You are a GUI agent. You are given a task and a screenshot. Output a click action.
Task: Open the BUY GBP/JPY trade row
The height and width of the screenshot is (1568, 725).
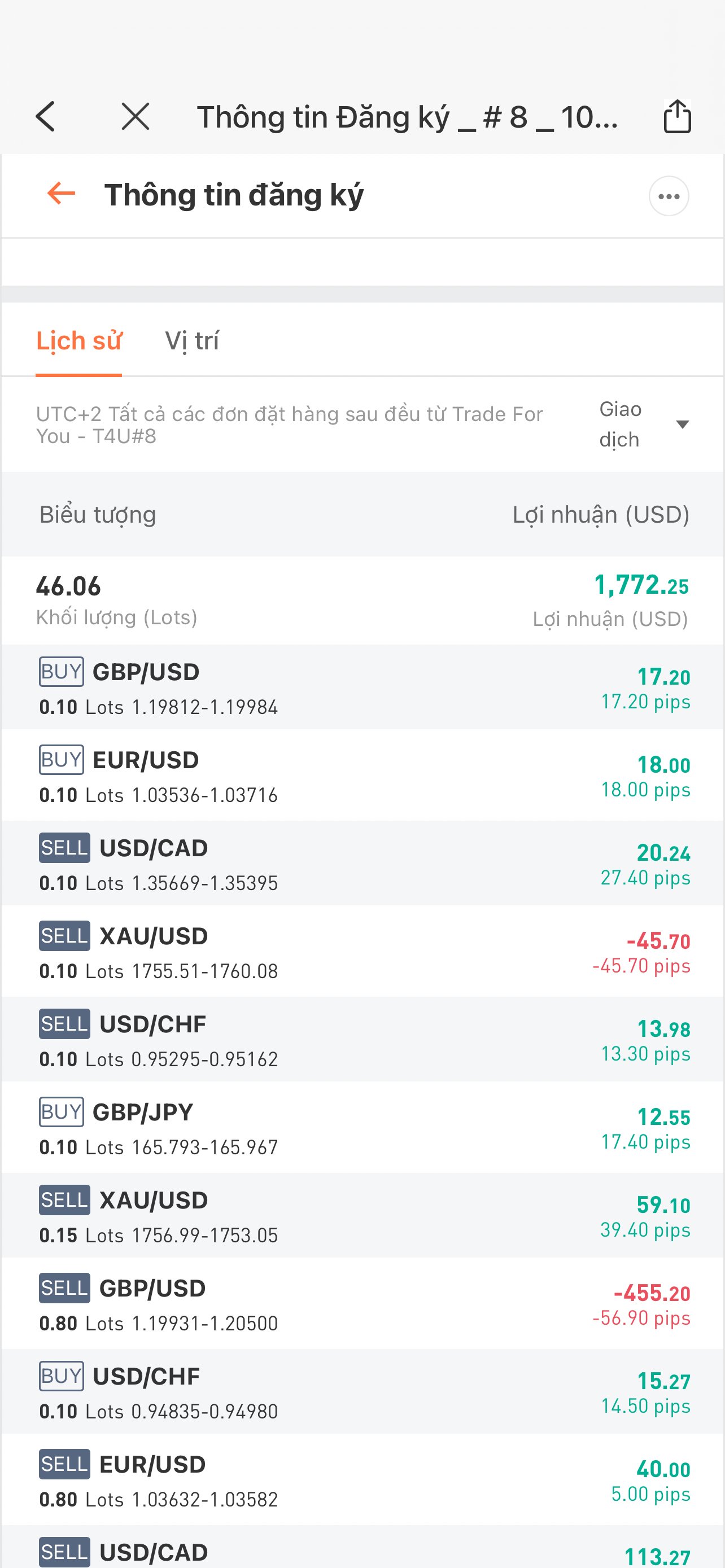362,1128
